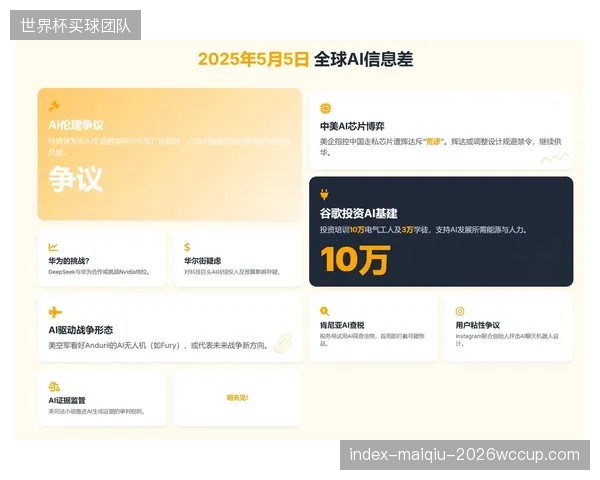The width and height of the screenshot is (600, 480).
Task: Open the 华尔街疑虑 card title
Action: [202, 261]
